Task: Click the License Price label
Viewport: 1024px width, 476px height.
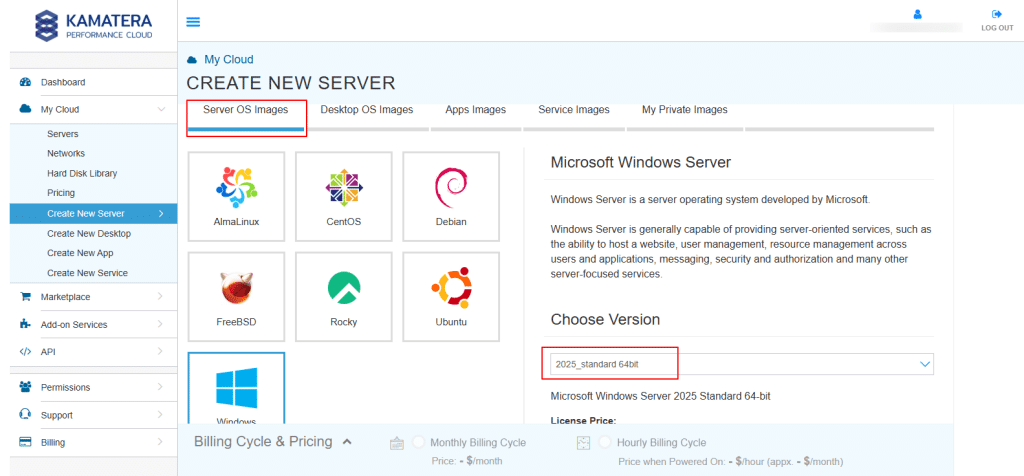Action: click(584, 420)
